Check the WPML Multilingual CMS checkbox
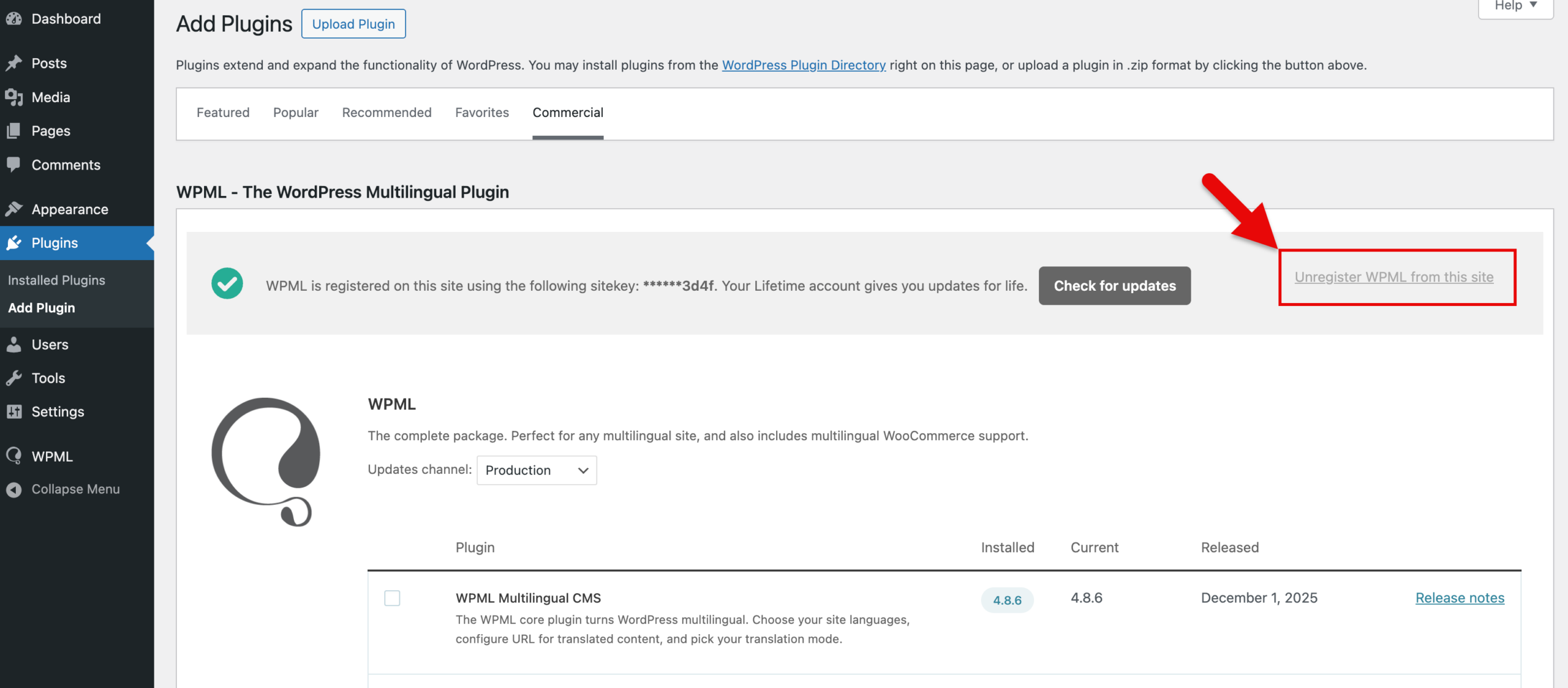Screen dimensions: 1568x688 point(392,598)
